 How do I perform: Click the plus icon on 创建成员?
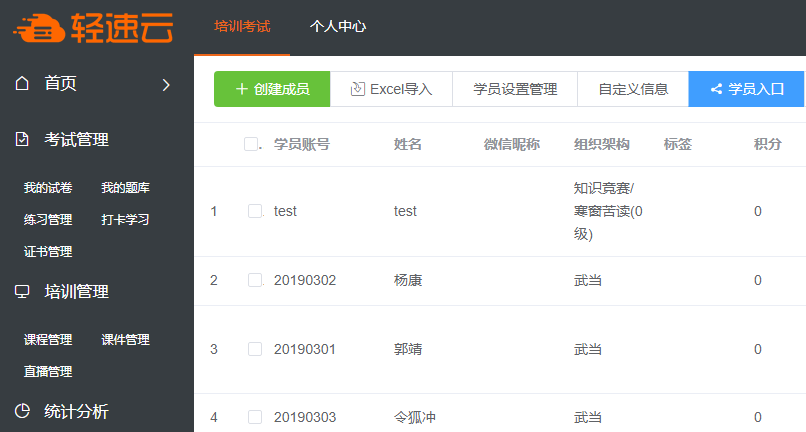[242, 89]
